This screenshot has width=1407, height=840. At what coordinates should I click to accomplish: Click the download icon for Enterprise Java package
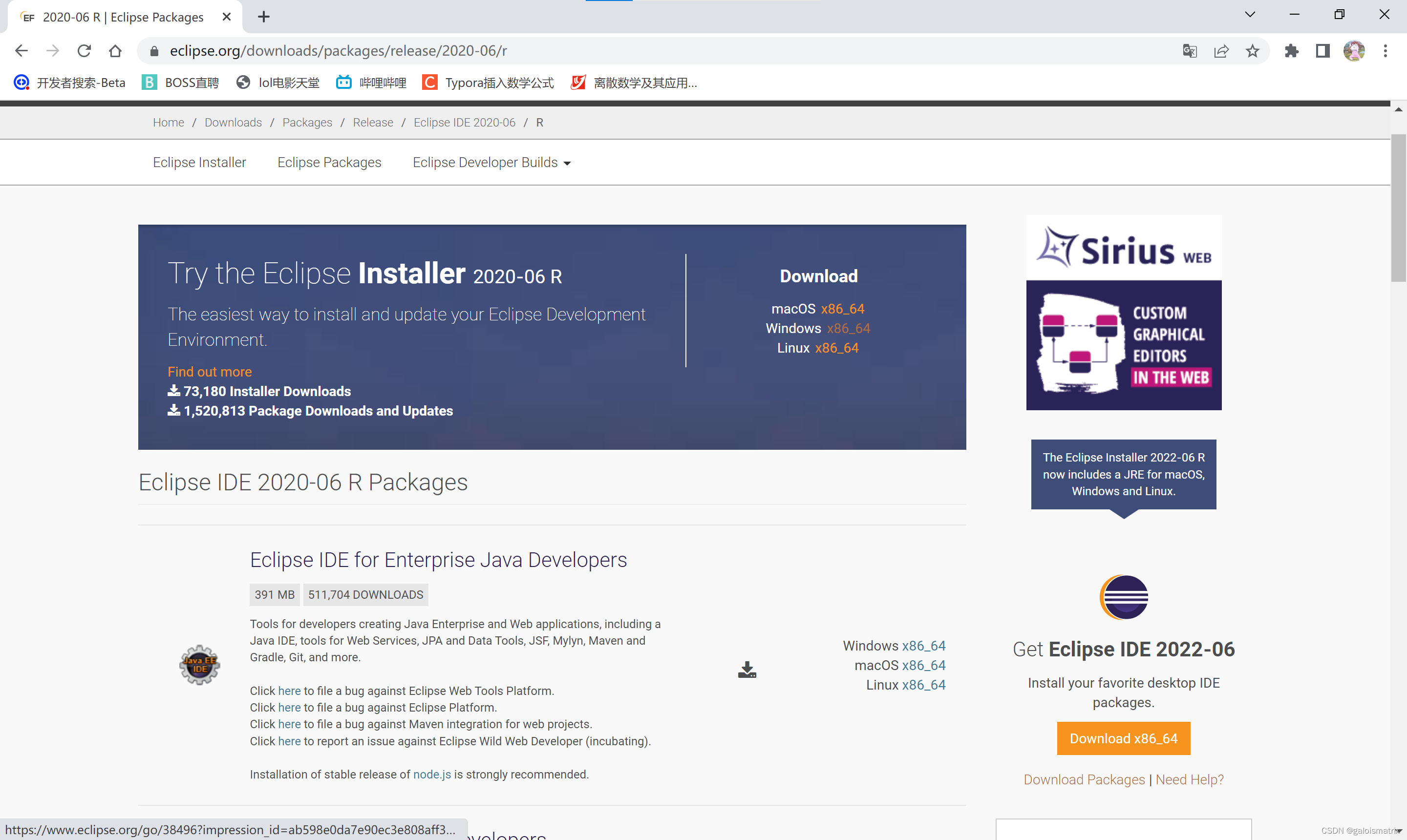coord(747,670)
